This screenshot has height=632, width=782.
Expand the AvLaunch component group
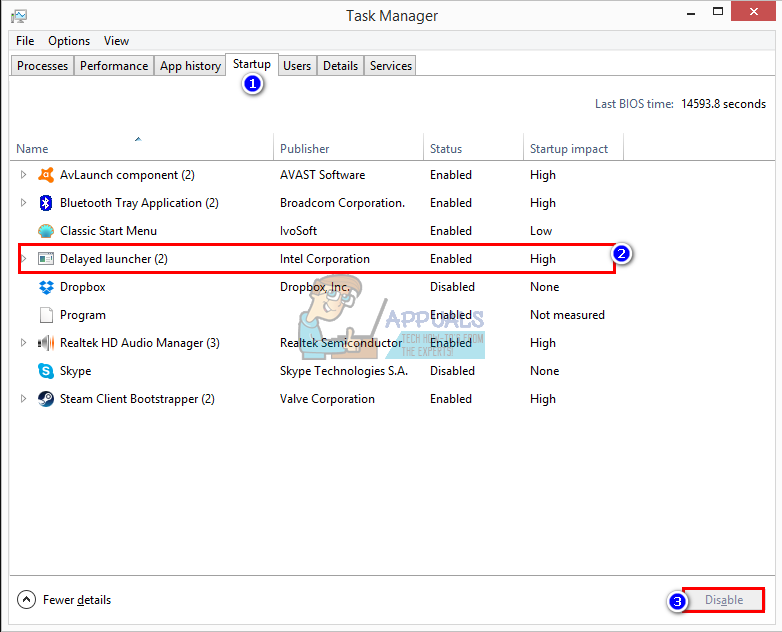(23, 175)
